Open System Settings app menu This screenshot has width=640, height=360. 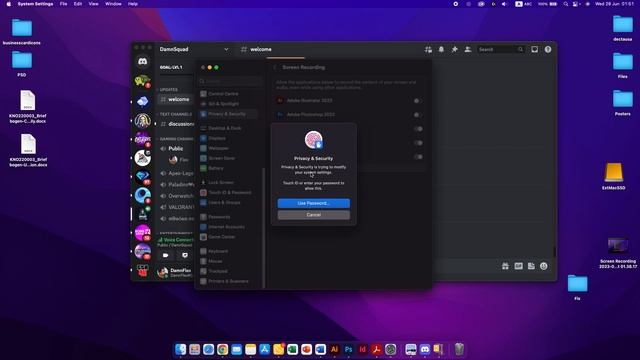coord(36,4)
